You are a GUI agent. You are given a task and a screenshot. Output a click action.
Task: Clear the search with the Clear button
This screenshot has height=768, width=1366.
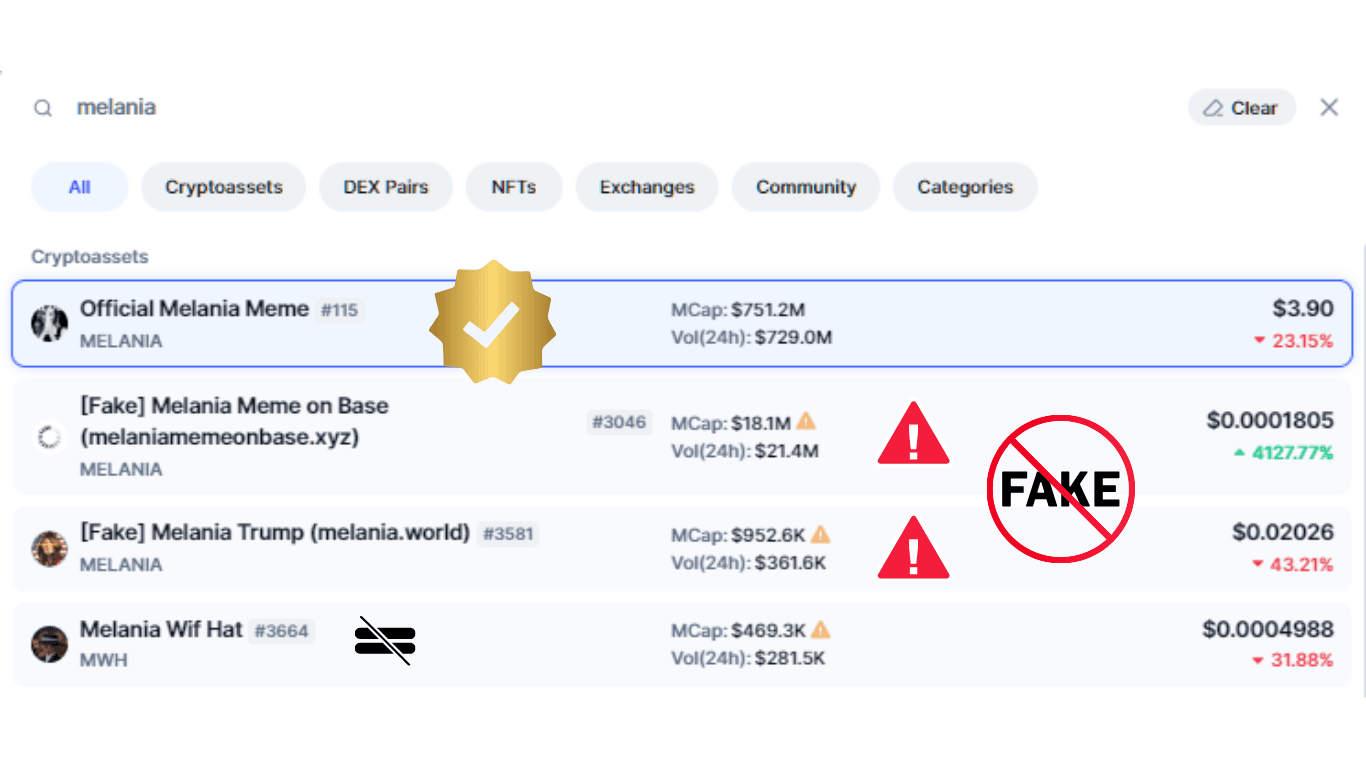[x=1241, y=108]
